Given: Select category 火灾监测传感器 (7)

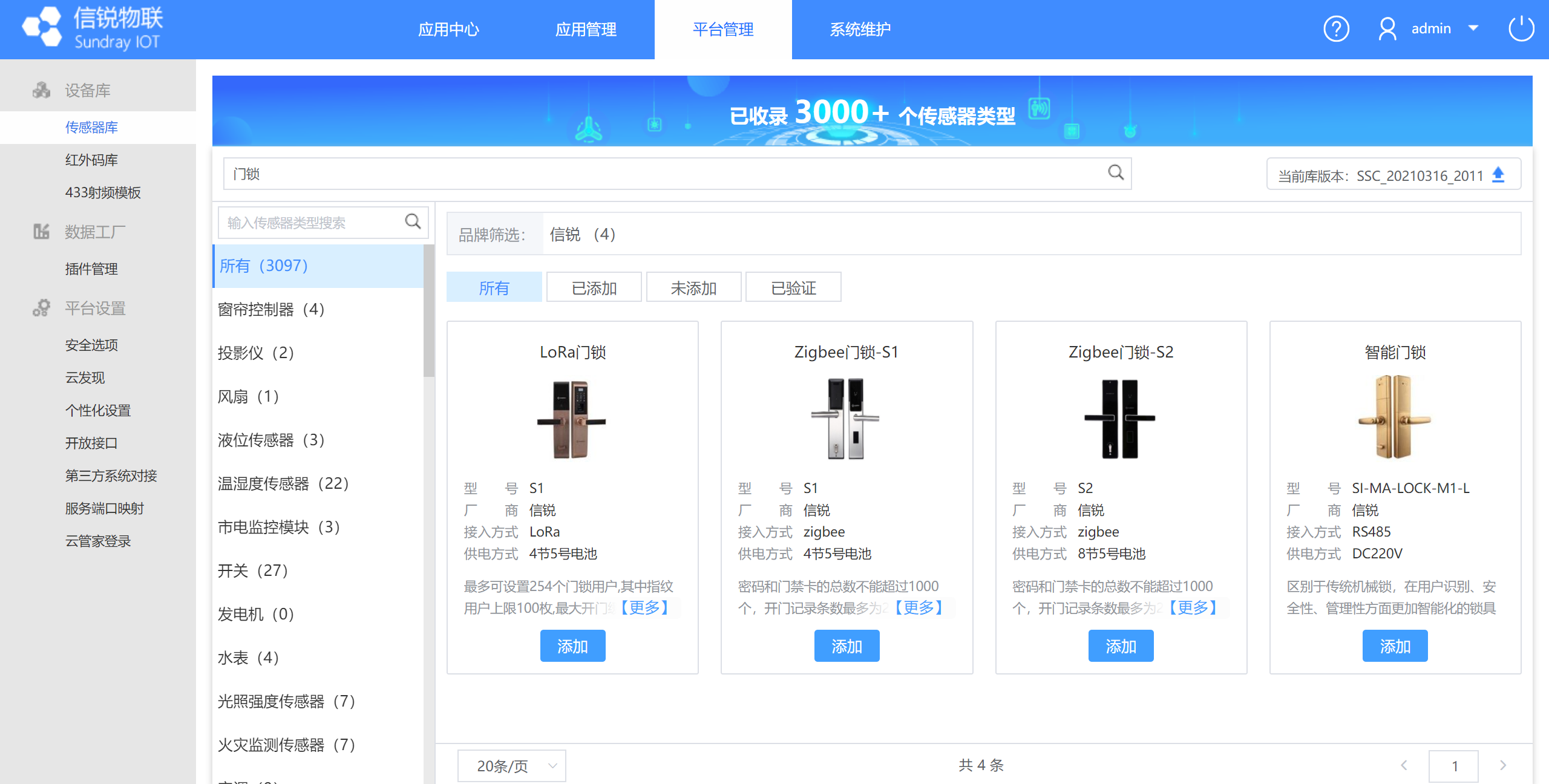Looking at the screenshot, I should click(318, 745).
